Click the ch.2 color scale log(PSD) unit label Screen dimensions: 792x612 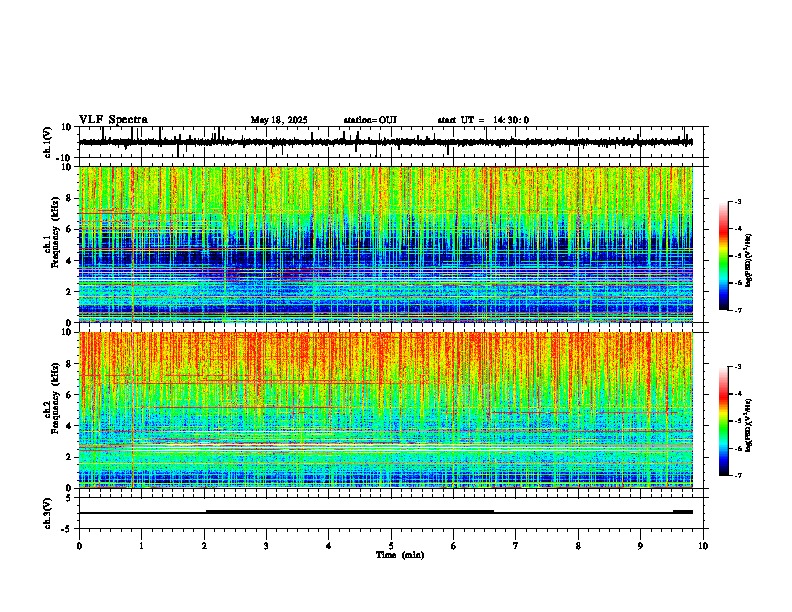749,425
